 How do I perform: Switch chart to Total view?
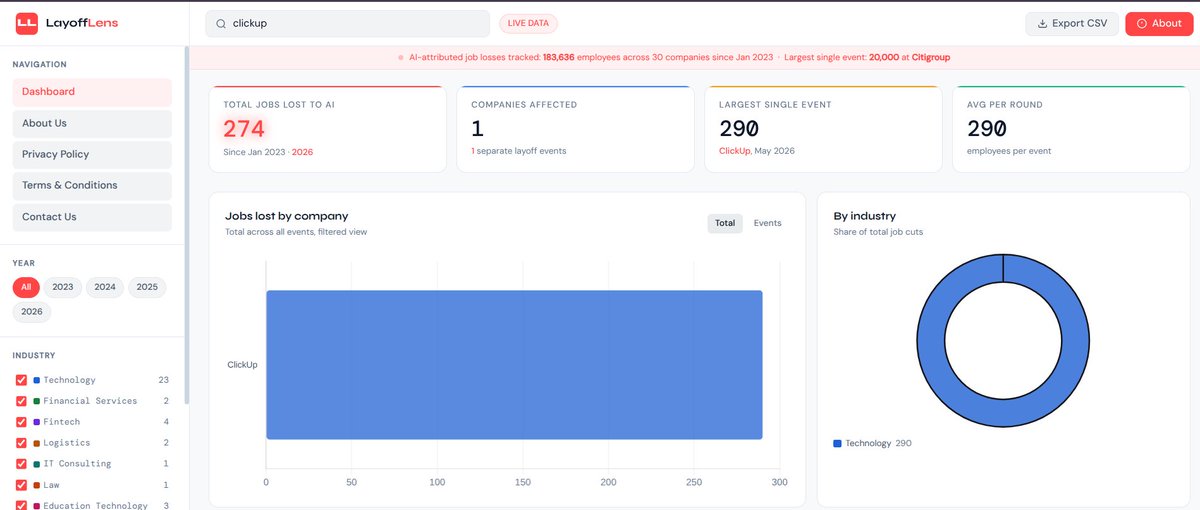click(725, 223)
